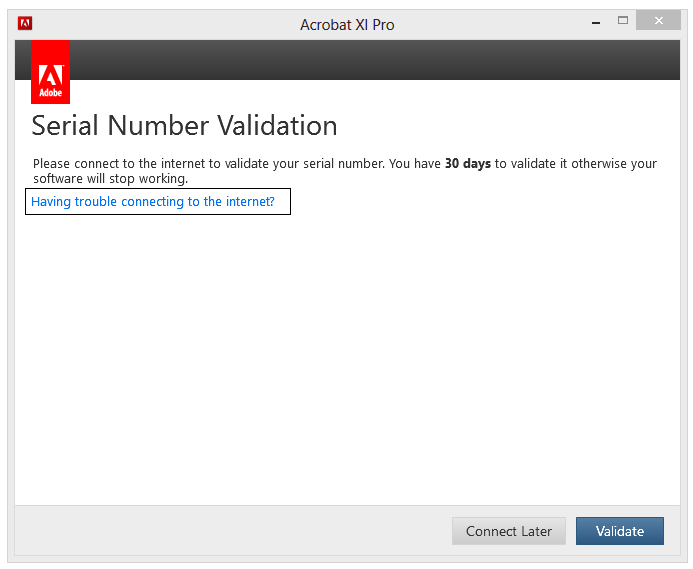The height and width of the screenshot is (569, 693).
Task: Click 'software will stop working.' text
Action: [110, 179]
